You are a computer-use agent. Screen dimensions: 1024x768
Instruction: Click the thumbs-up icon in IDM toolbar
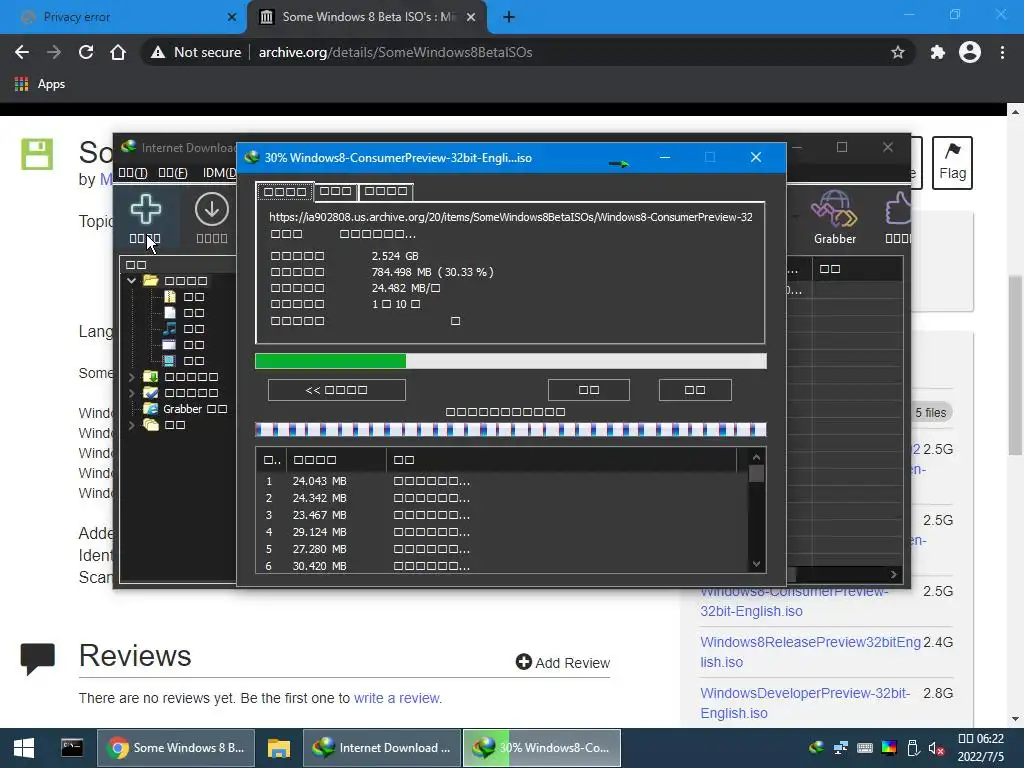tap(898, 209)
